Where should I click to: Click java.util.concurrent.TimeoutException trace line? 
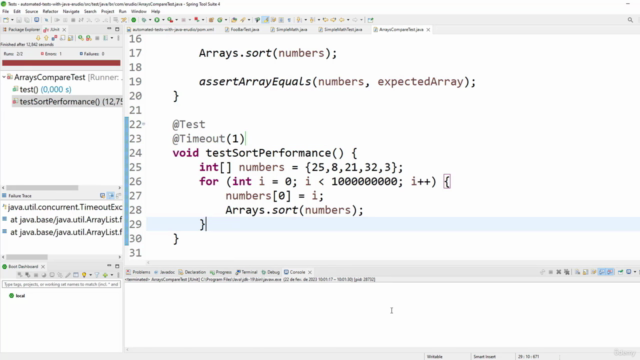point(62,207)
